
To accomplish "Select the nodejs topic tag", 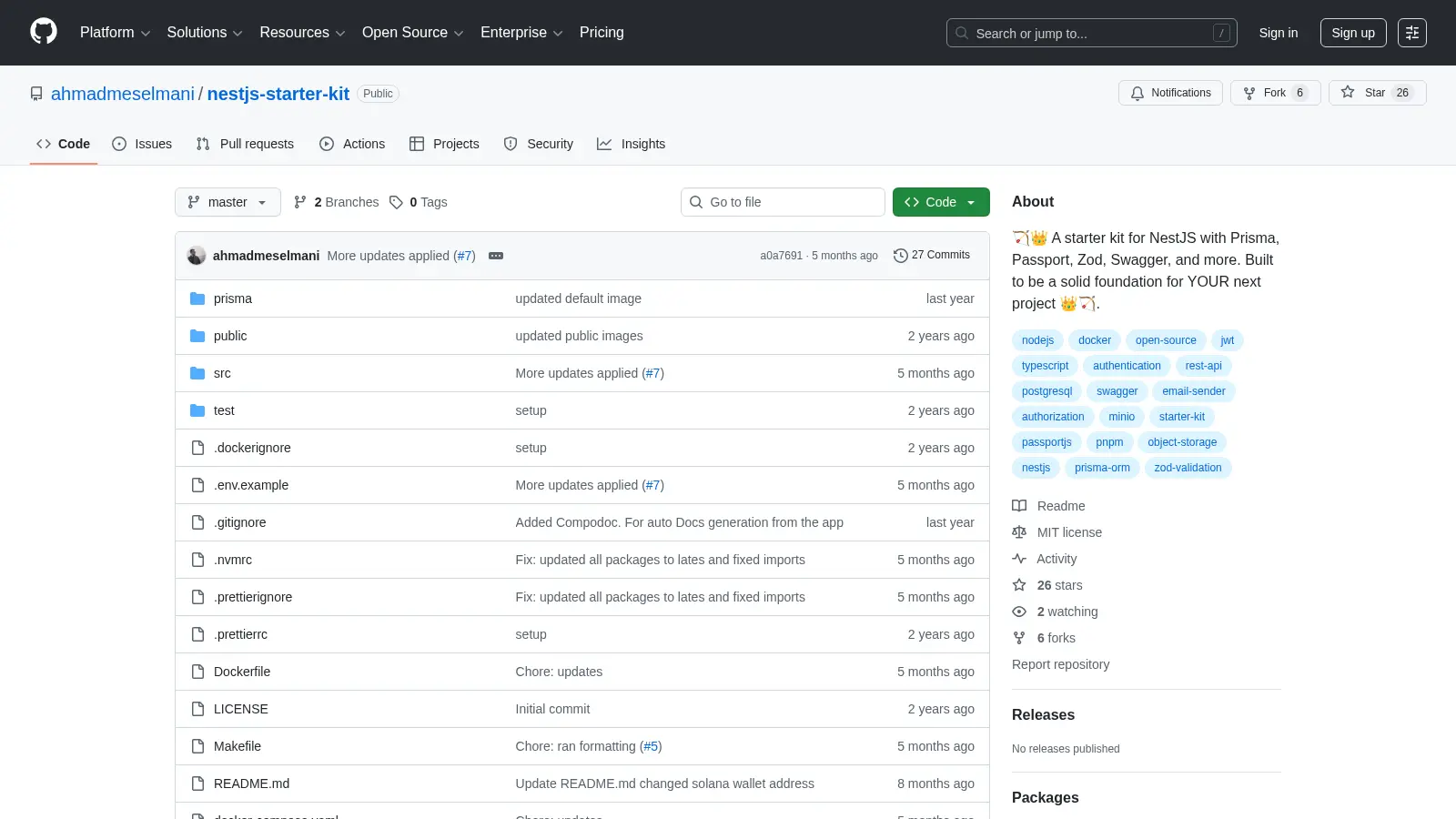I will pos(1037,340).
